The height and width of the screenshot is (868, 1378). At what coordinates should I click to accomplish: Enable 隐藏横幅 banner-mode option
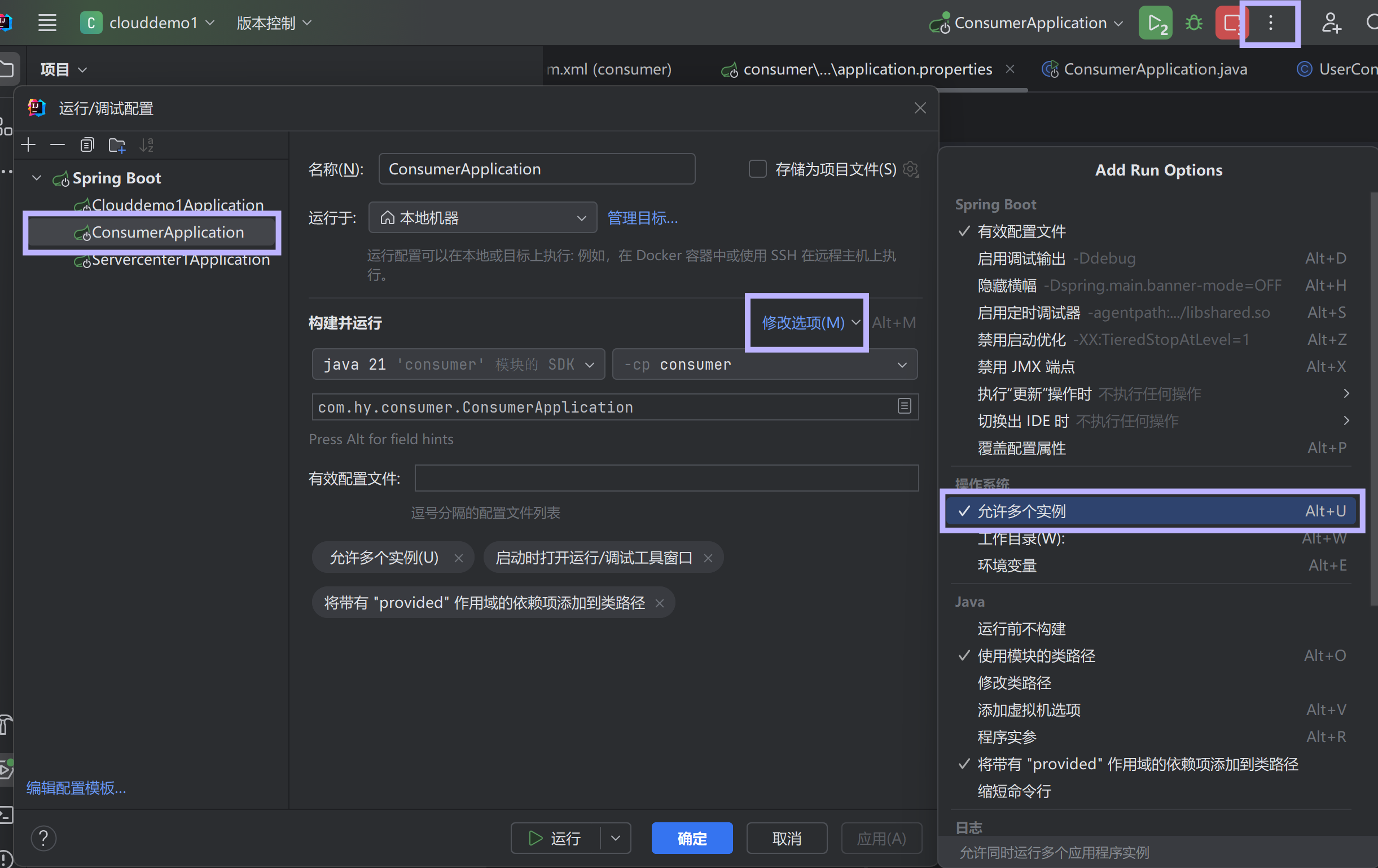point(1150,286)
